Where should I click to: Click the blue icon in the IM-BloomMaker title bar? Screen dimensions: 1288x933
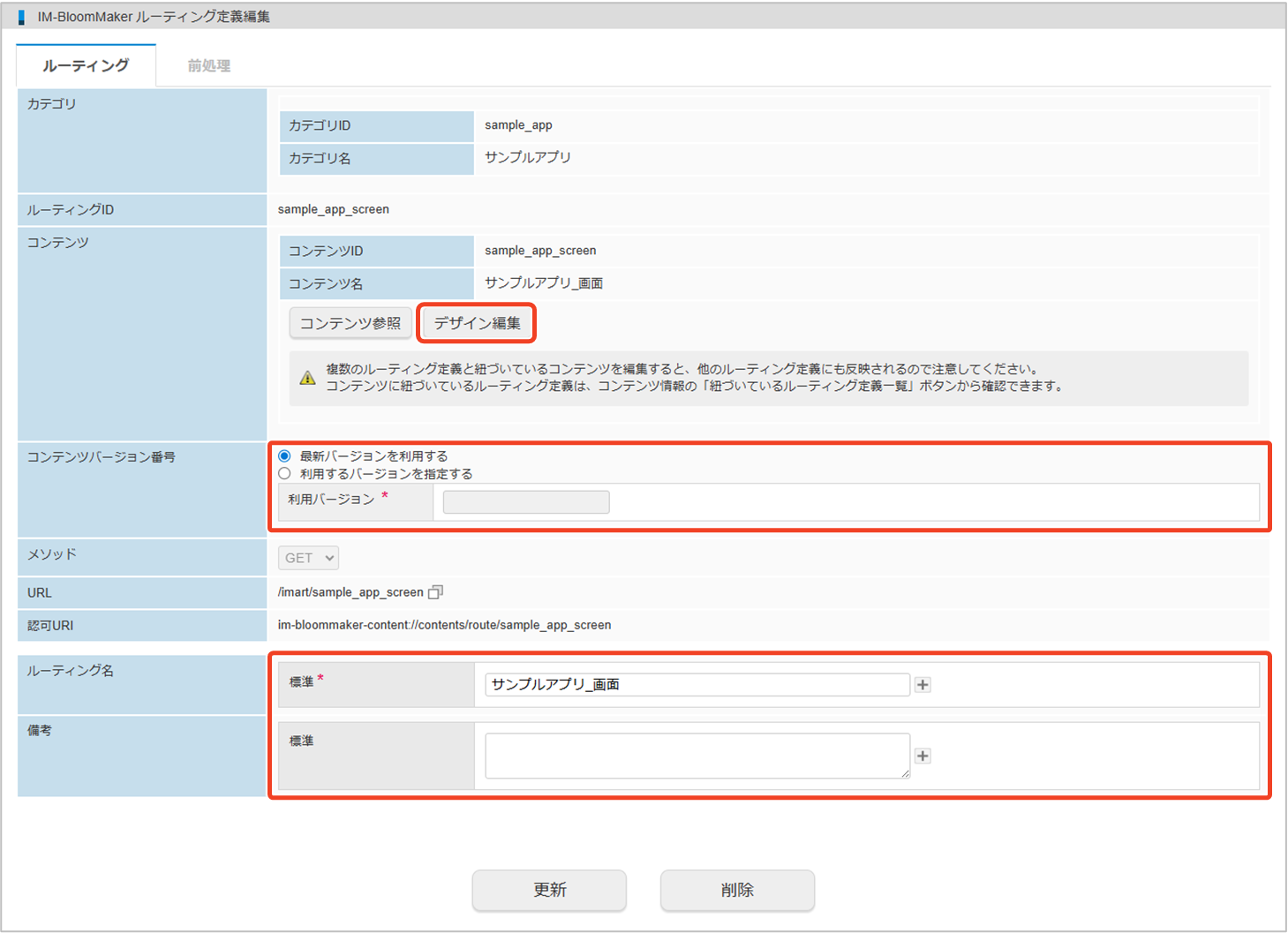(22, 17)
